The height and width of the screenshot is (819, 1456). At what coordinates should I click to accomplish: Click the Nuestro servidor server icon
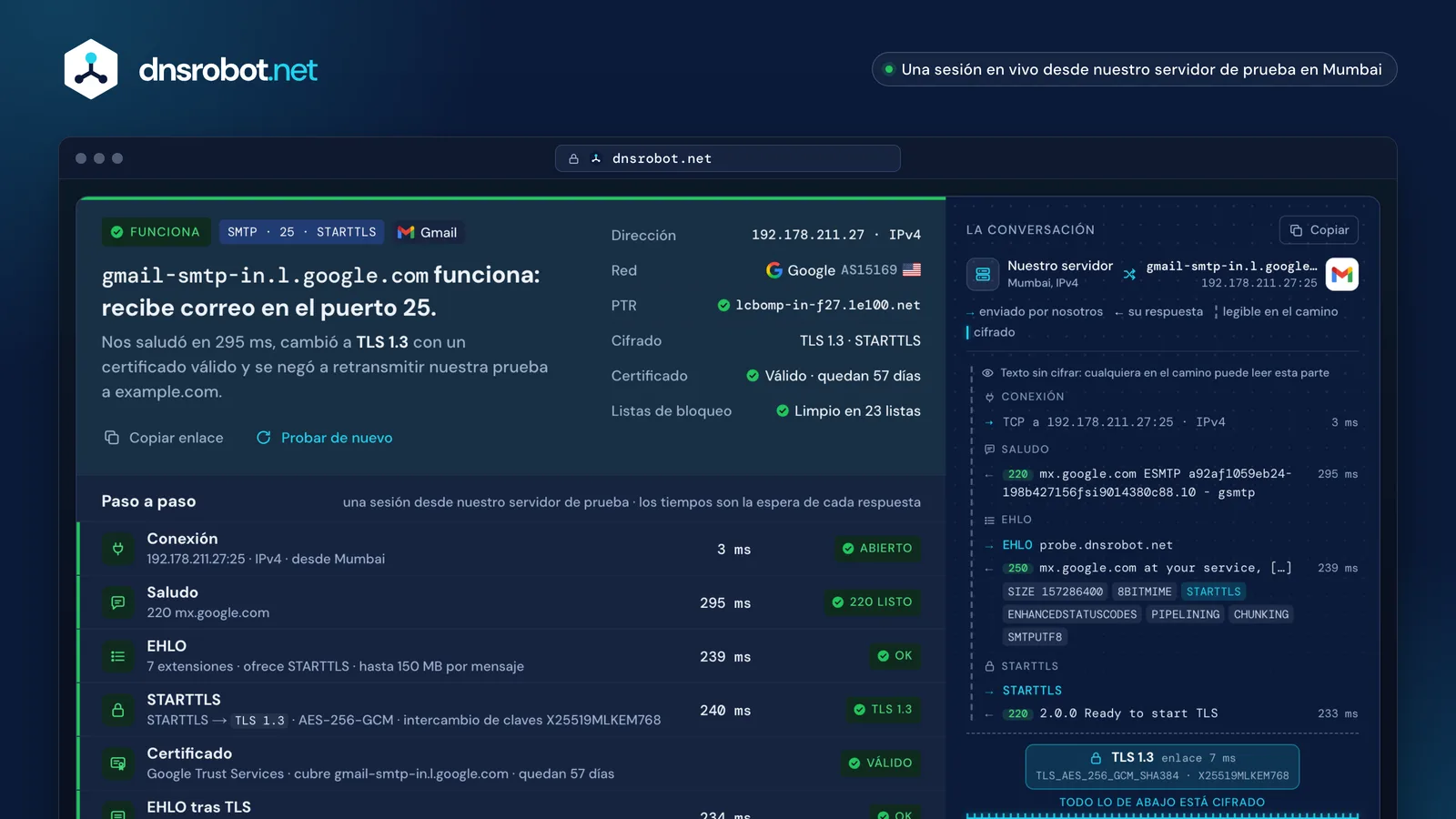pyautogui.click(x=983, y=274)
